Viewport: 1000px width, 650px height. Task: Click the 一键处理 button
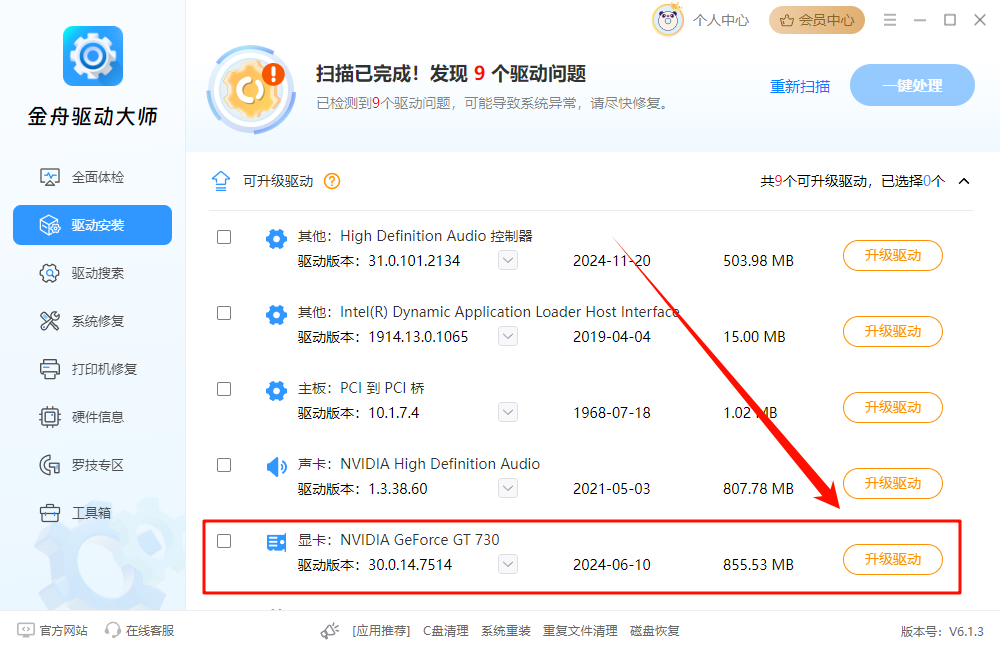[912, 85]
